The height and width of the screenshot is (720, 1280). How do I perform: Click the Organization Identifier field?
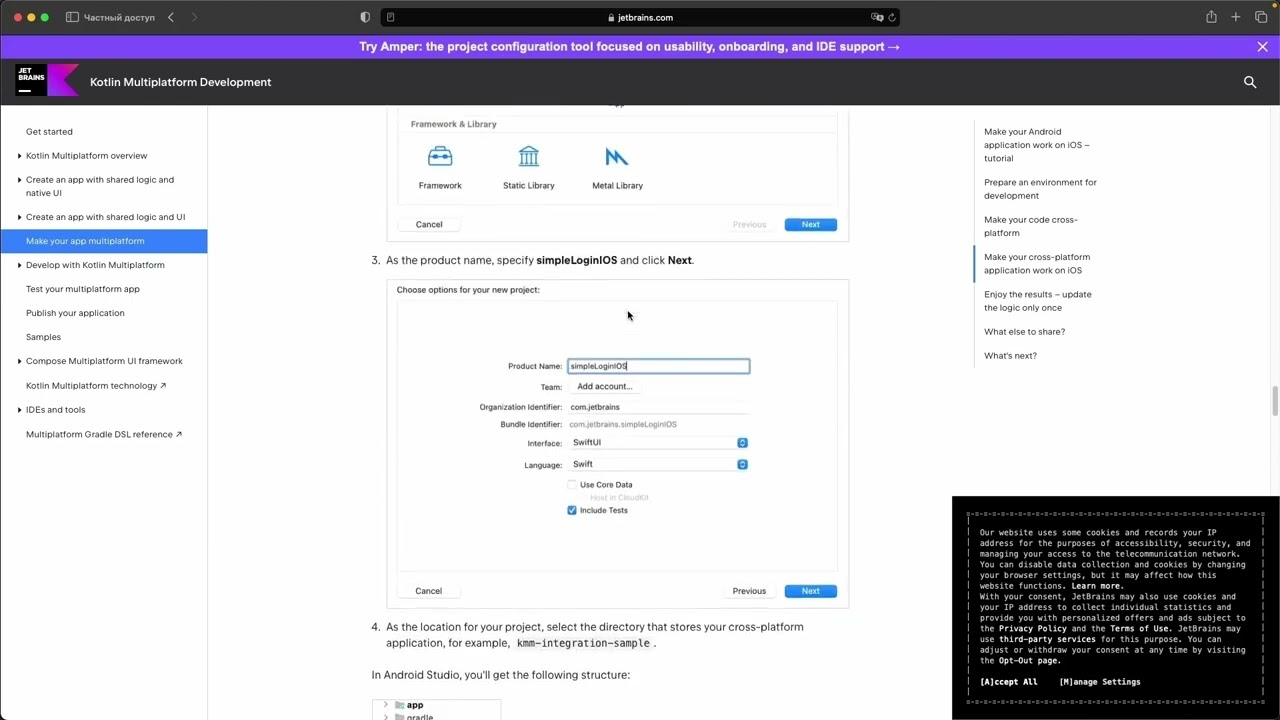click(x=658, y=407)
